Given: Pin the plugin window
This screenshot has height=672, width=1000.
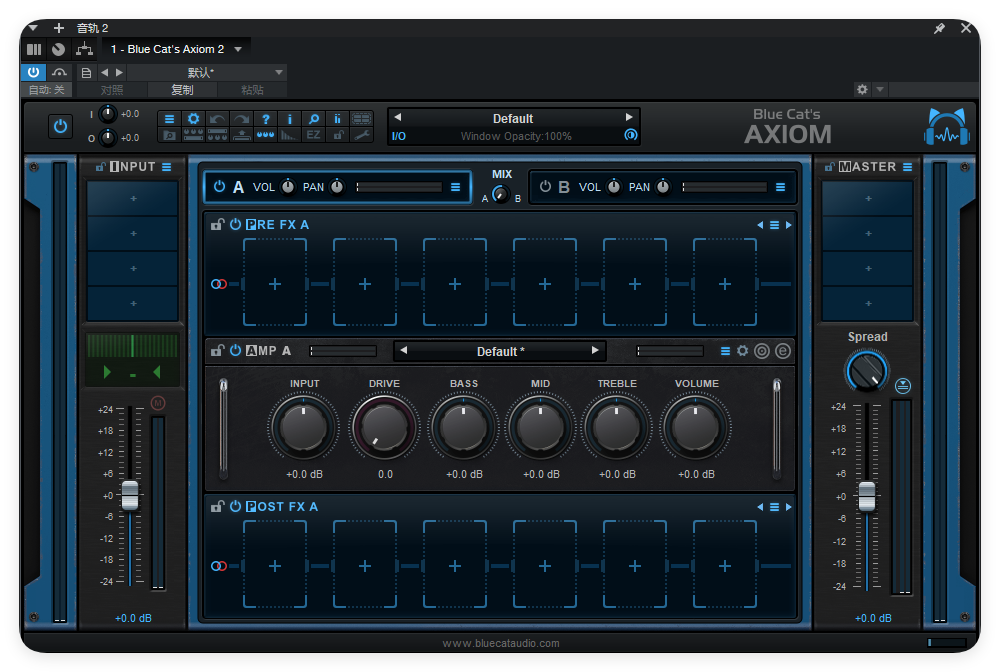Looking at the screenshot, I should click(939, 28).
